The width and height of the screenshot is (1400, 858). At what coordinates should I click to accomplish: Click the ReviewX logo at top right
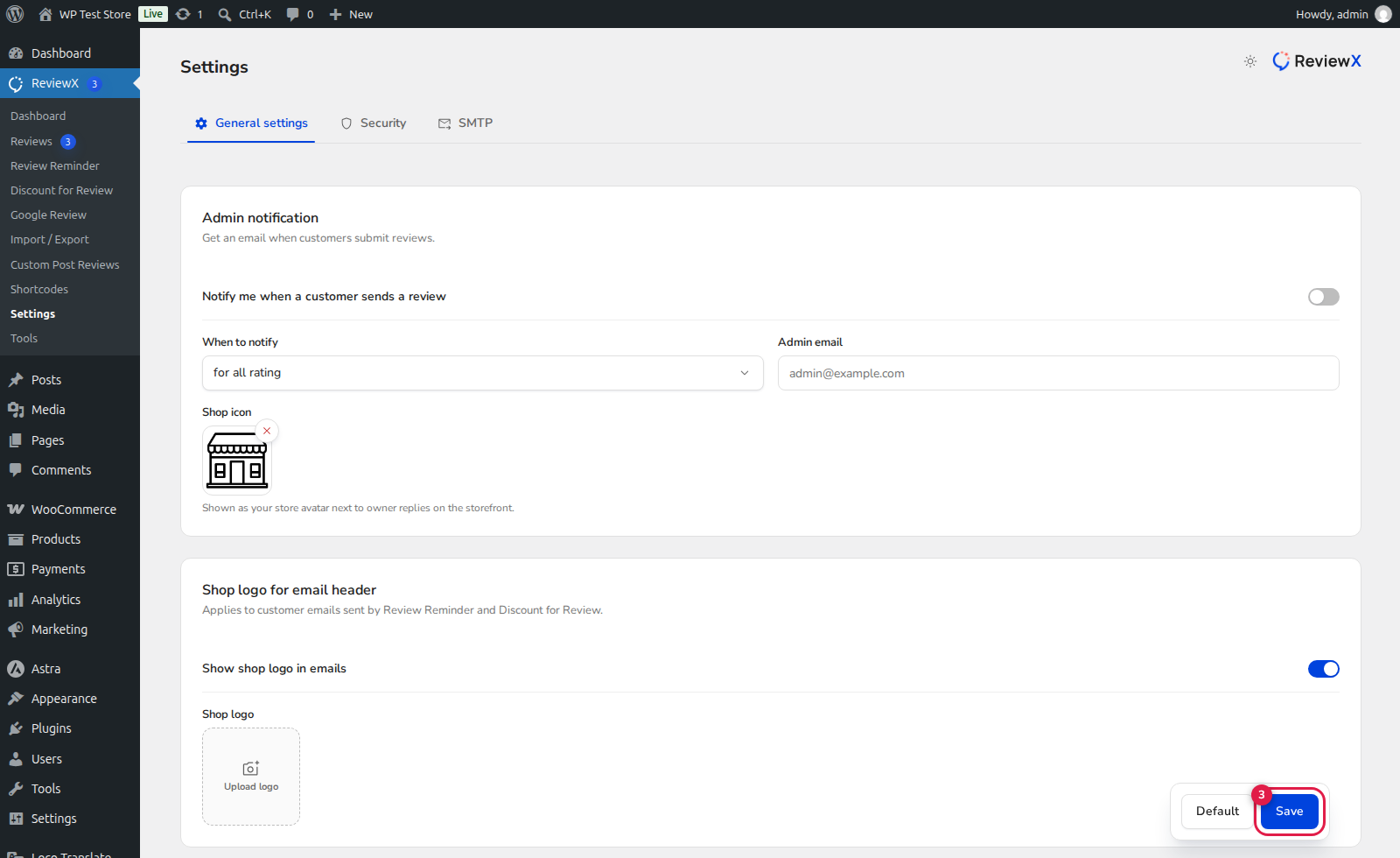pos(1317,61)
